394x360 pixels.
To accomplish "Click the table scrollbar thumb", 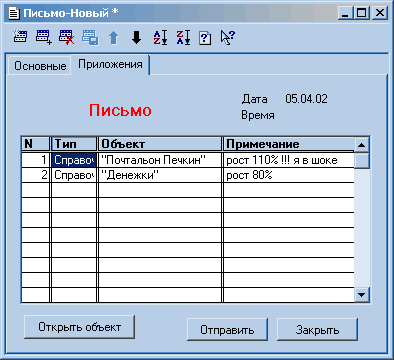I will (x=362, y=160).
